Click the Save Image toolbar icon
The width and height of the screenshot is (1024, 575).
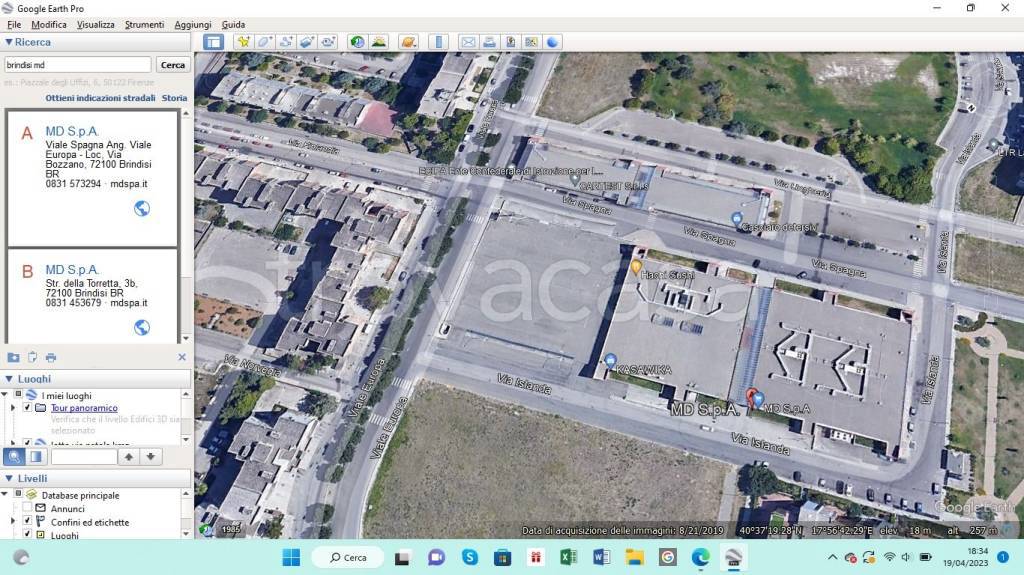click(511, 42)
